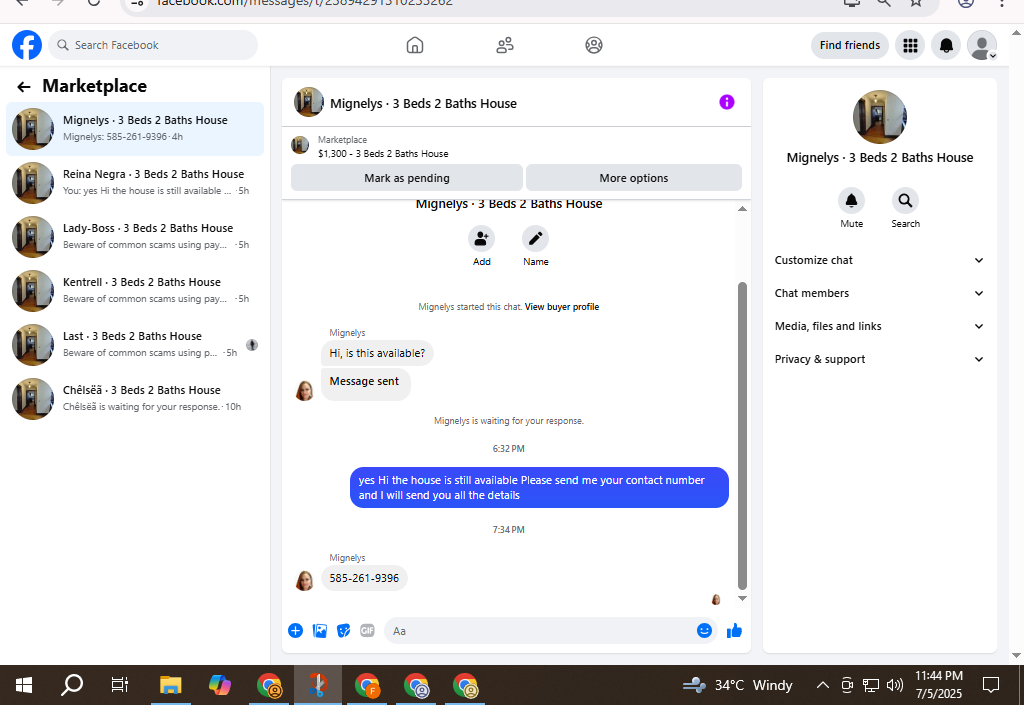The width and height of the screenshot is (1024, 705).
Task: Click the "Hi, is this available?" message
Action: 377,353
